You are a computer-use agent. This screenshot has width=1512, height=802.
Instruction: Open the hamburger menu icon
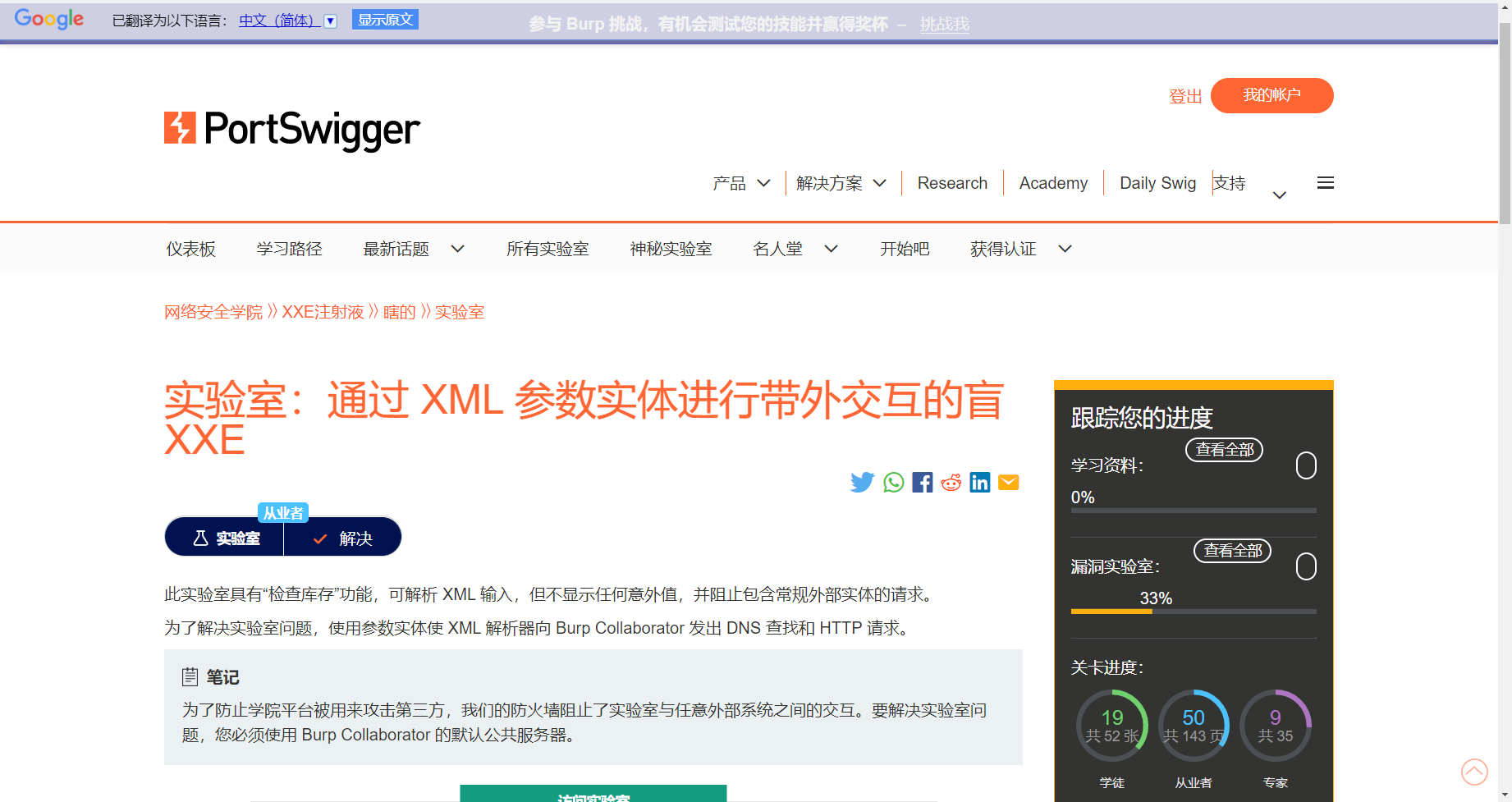coord(1325,183)
